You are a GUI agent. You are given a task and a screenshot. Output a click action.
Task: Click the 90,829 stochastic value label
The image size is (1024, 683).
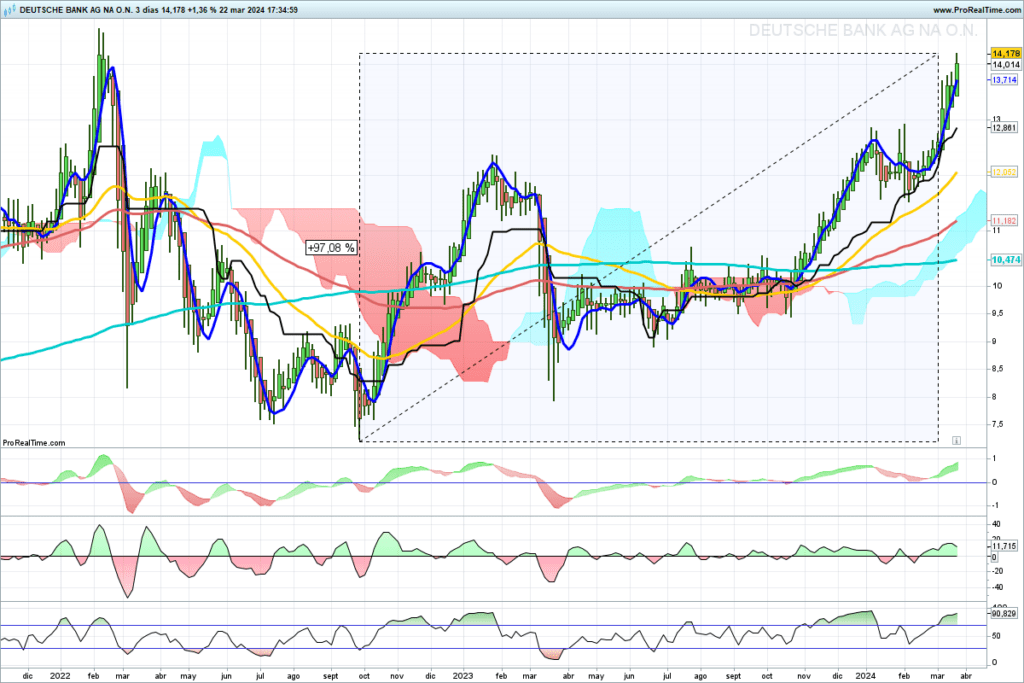pos(1004,614)
